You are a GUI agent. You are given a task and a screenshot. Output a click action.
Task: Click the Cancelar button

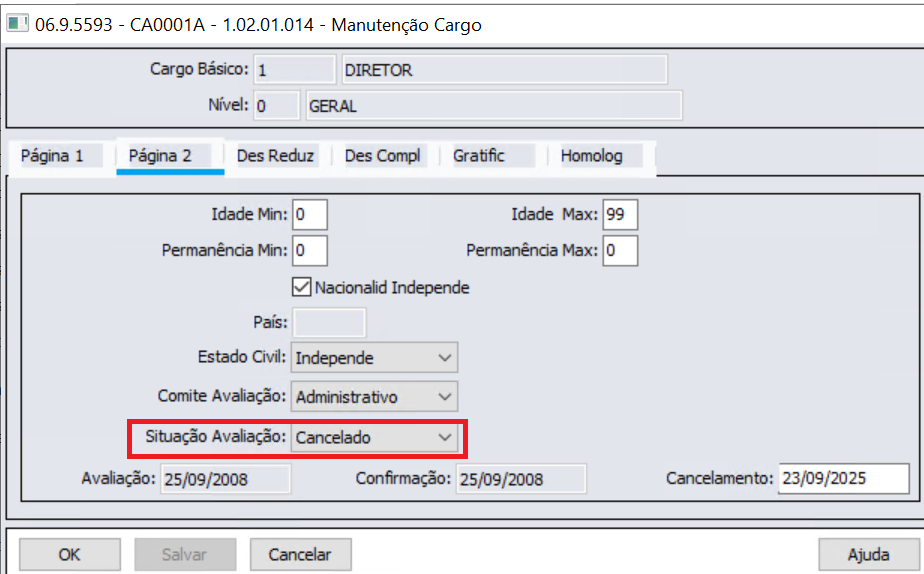click(x=301, y=555)
